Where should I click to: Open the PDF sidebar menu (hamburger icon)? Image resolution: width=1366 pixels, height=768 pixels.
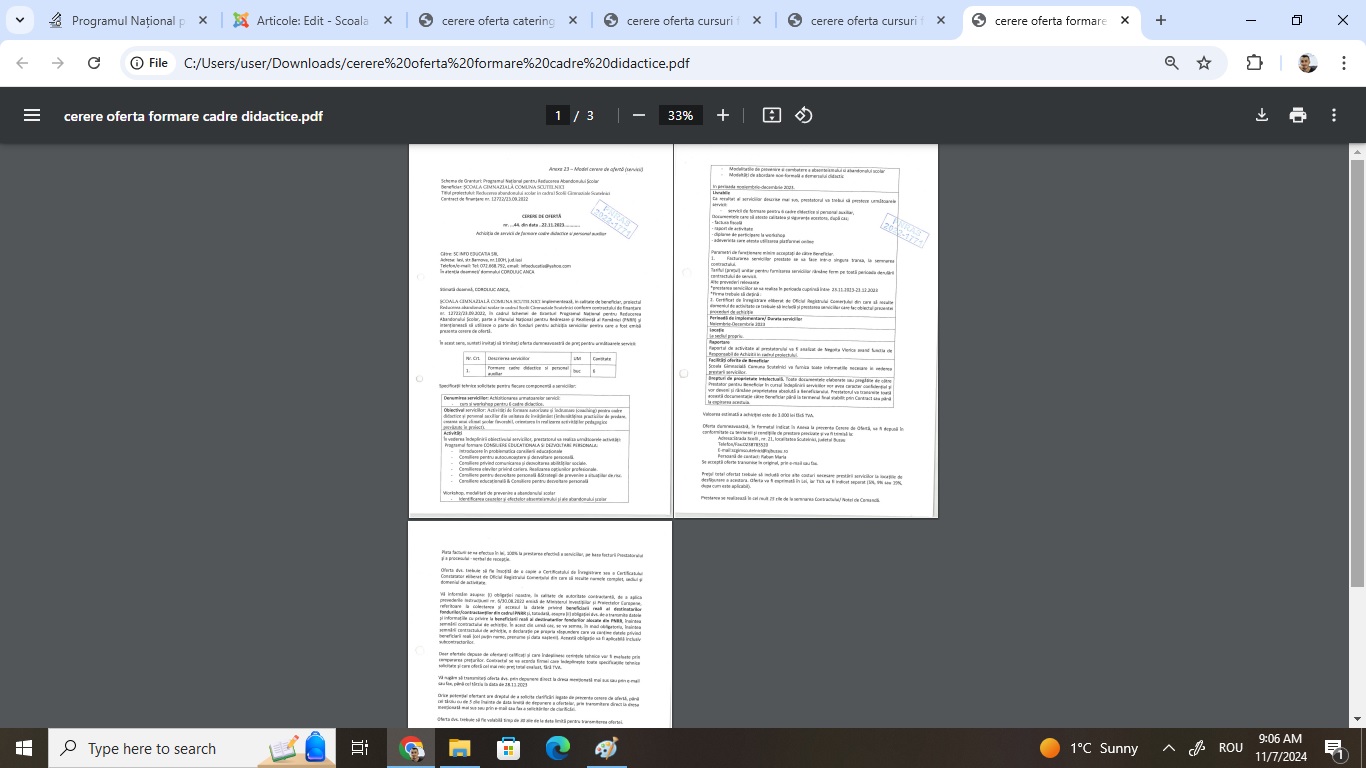[32, 115]
